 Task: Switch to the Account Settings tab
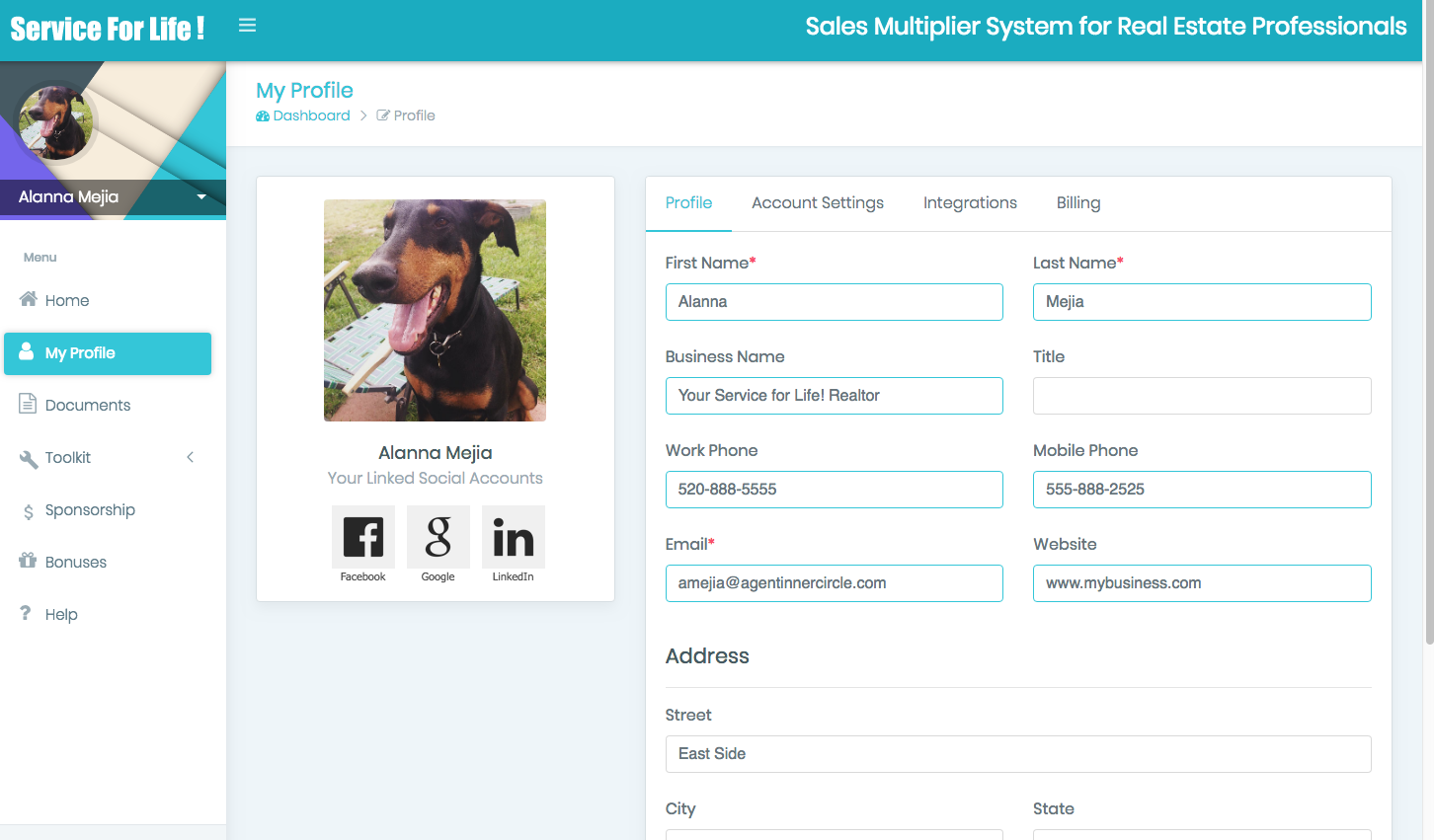coord(817,202)
